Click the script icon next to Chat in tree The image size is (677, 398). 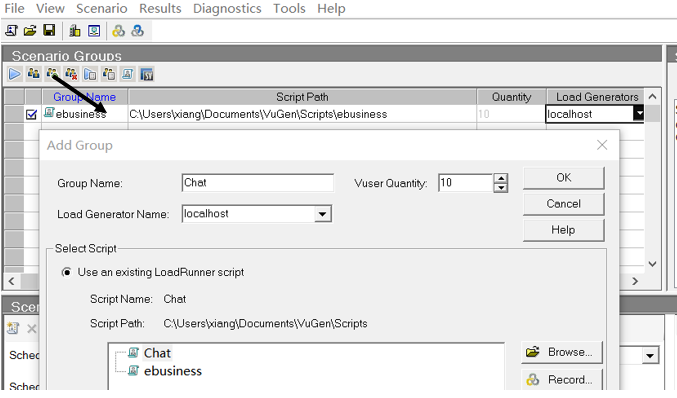click(134, 353)
